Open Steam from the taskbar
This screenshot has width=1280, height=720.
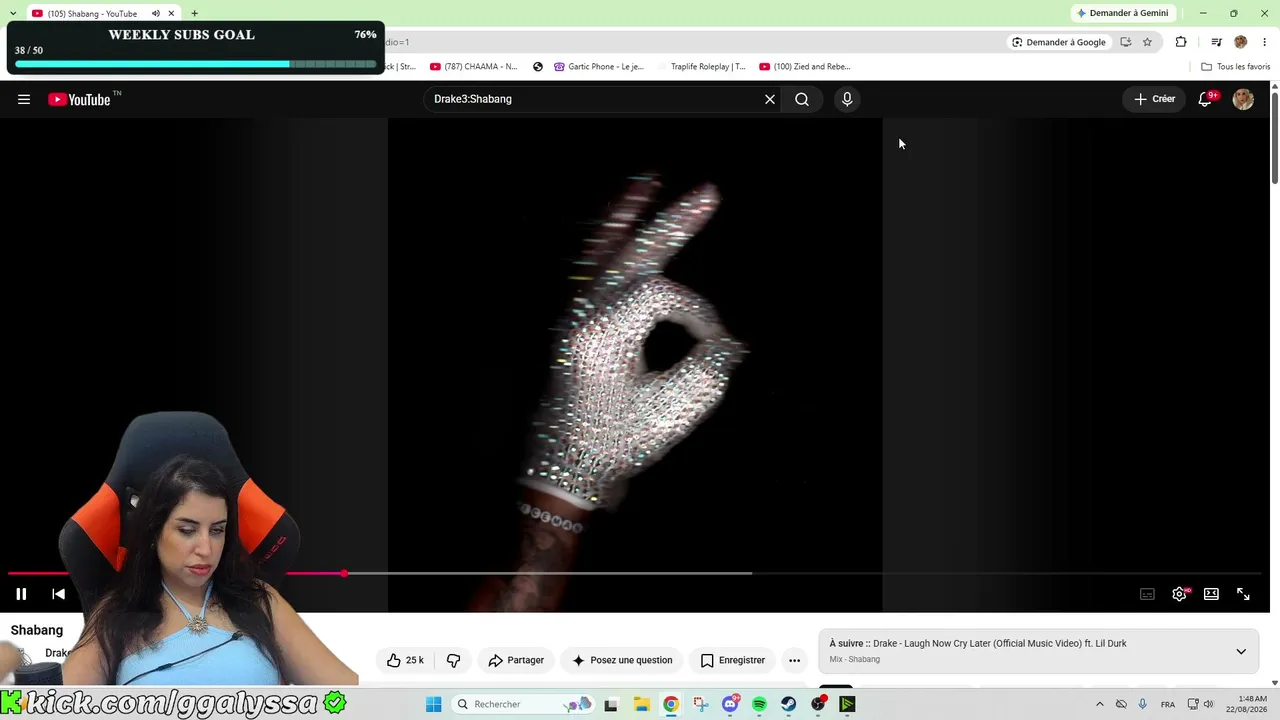tap(789, 704)
